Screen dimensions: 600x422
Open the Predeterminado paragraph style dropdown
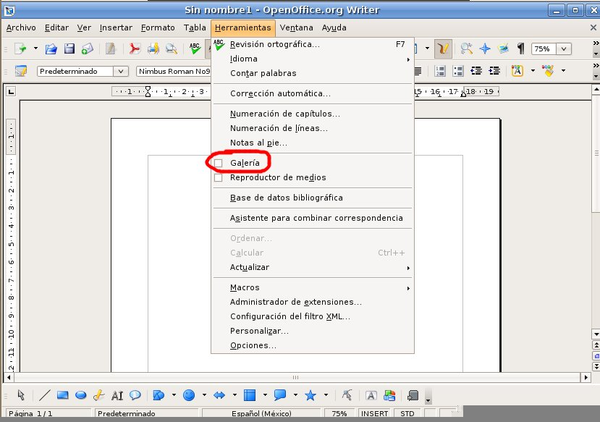pos(120,71)
